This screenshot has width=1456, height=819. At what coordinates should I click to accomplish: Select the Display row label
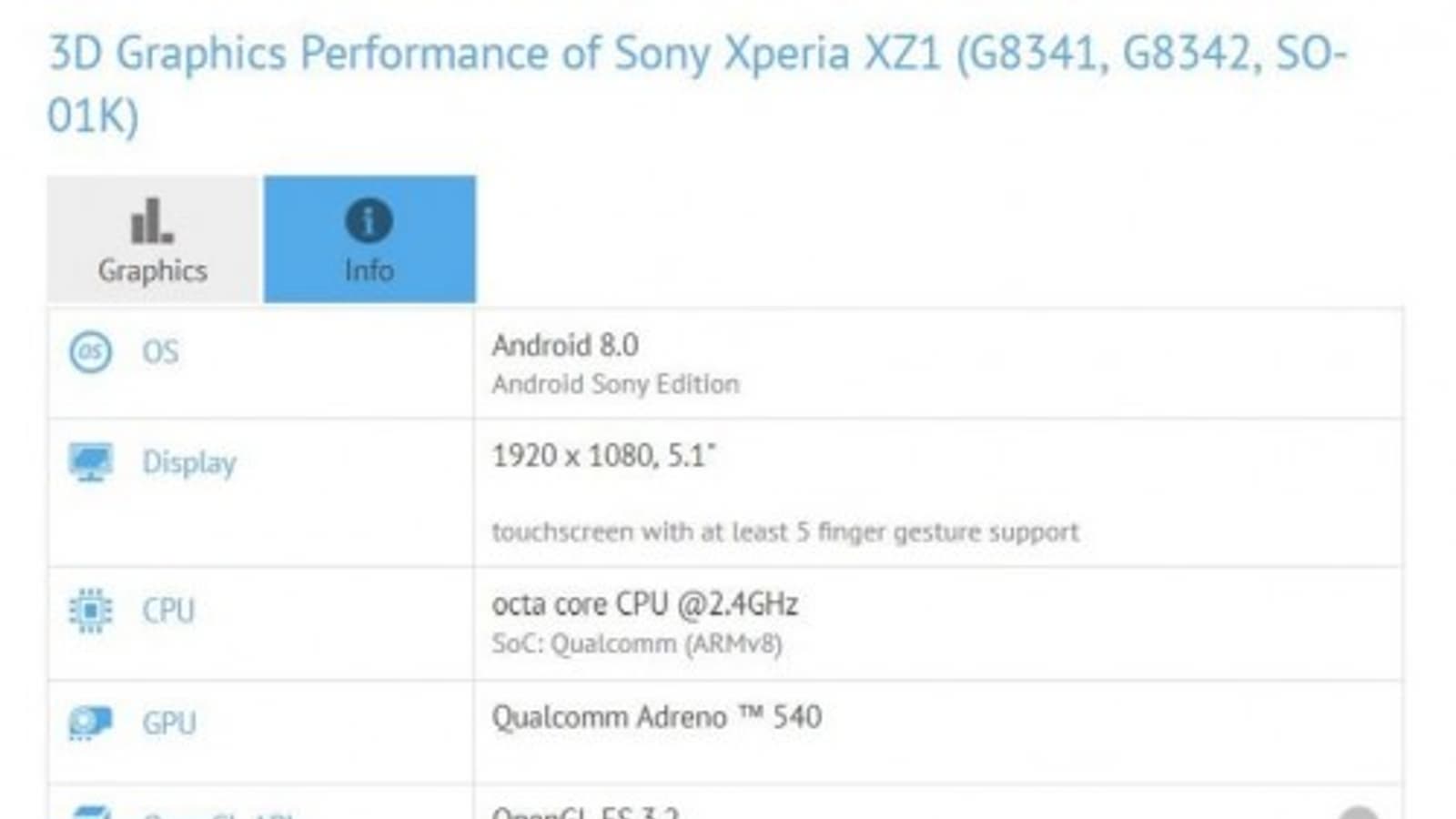188,462
